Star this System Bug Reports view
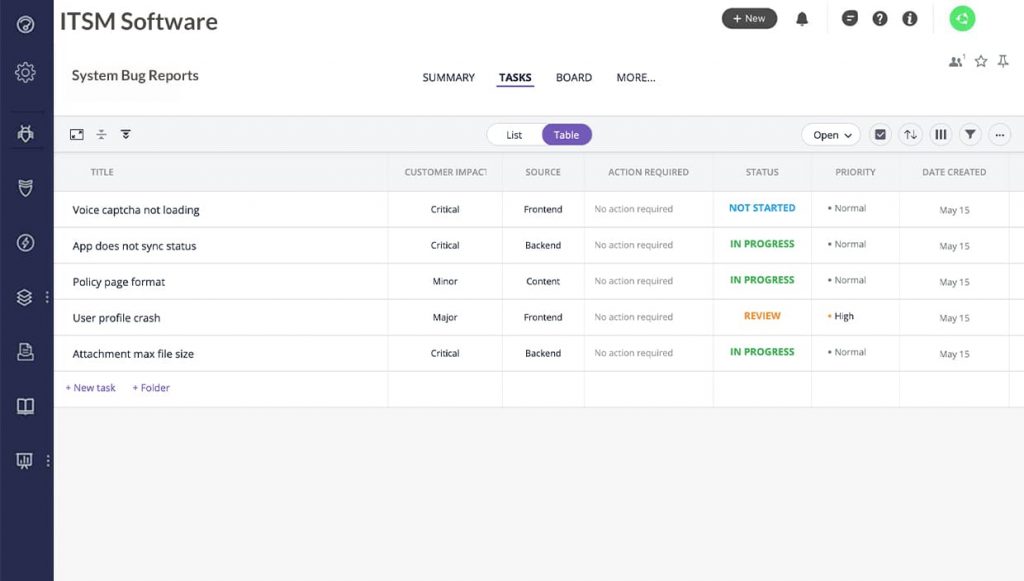Screen dimensions: 1024x581 [981, 62]
